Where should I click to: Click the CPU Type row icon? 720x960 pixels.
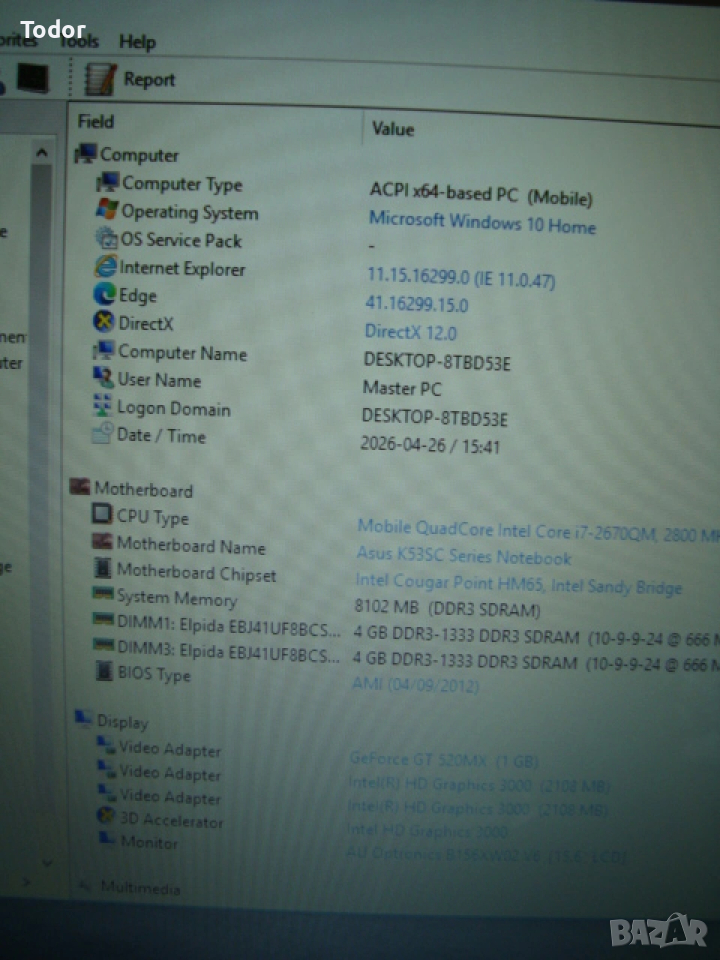pos(102,515)
